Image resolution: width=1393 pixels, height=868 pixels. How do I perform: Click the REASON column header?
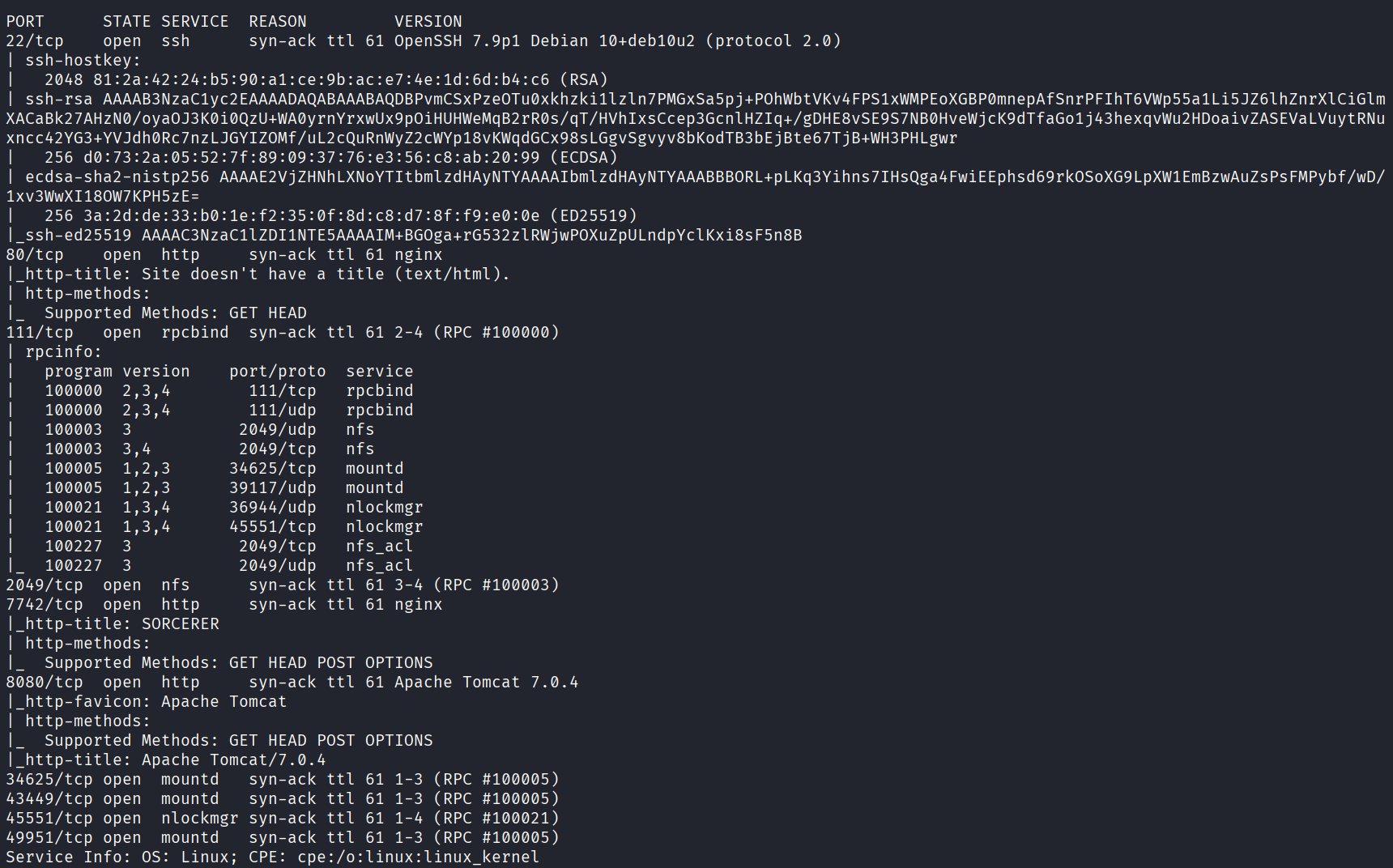pyautogui.click(x=277, y=22)
